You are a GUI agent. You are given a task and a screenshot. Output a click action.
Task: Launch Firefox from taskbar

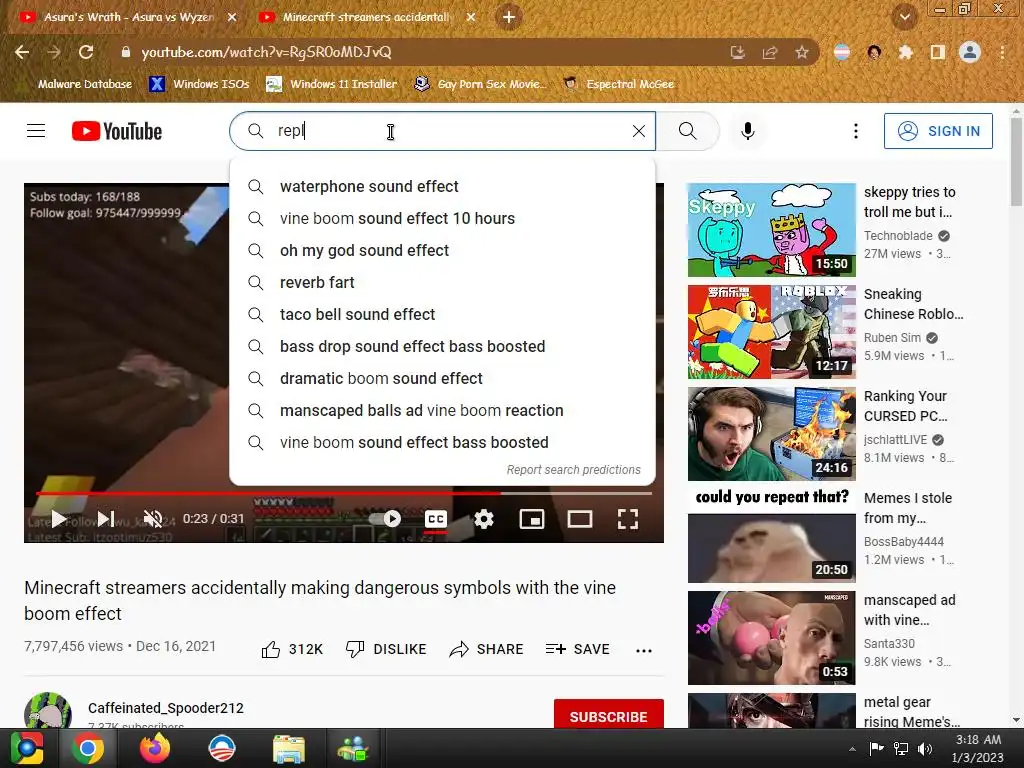[x=155, y=748]
